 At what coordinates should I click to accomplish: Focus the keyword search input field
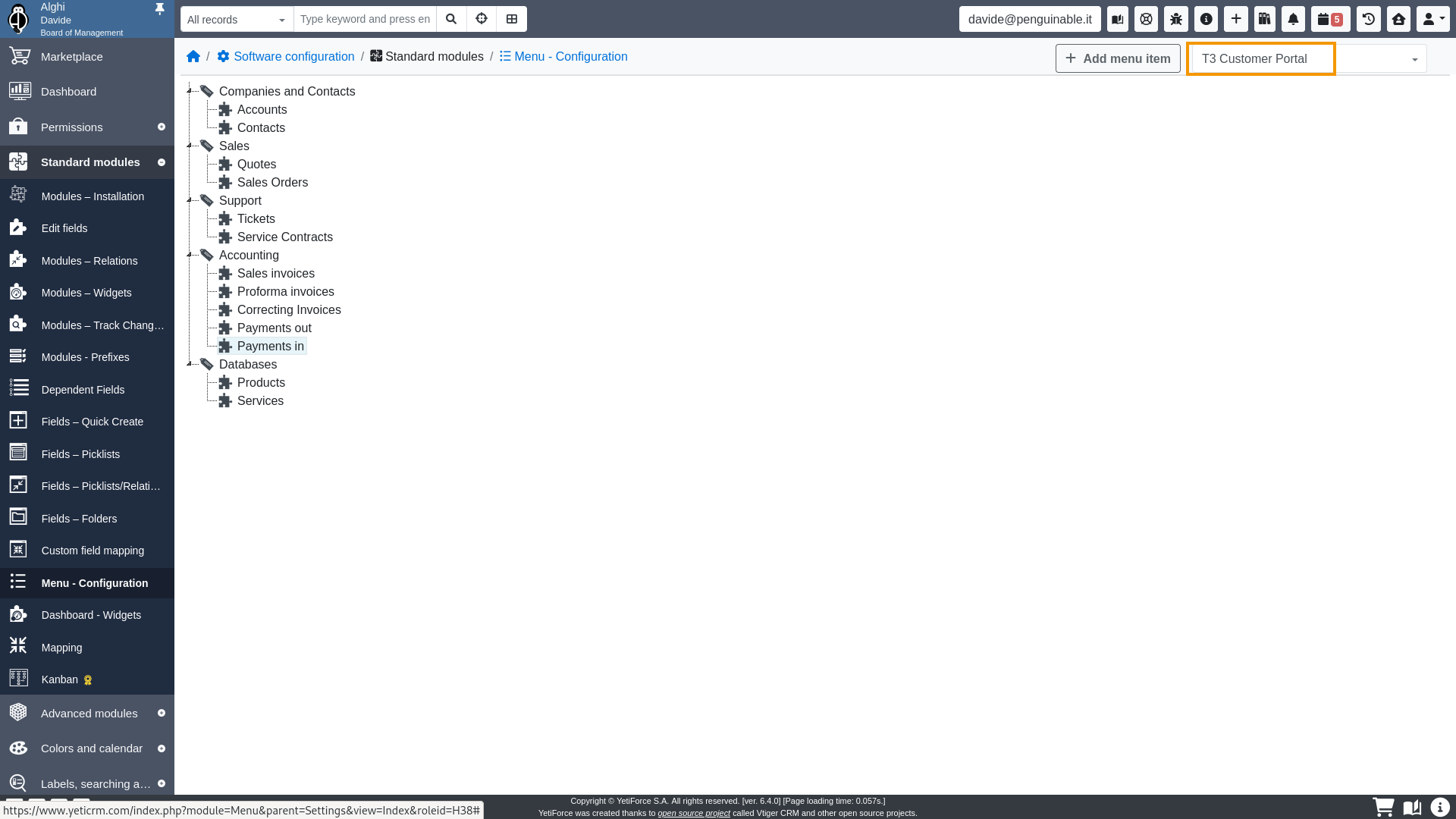click(365, 19)
